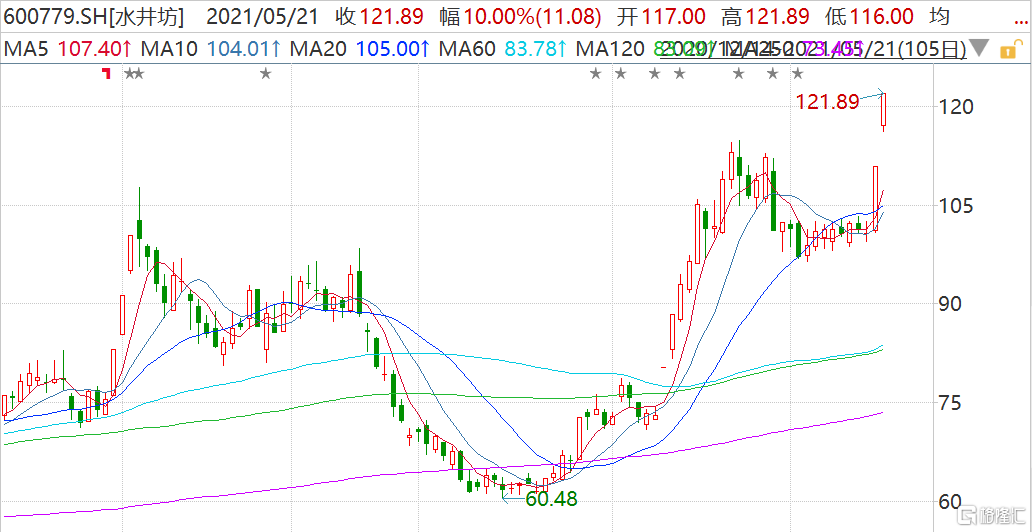Click the blue arrow beside 60.48 low
This screenshot has width=1032, height=532.
[511, 500]
